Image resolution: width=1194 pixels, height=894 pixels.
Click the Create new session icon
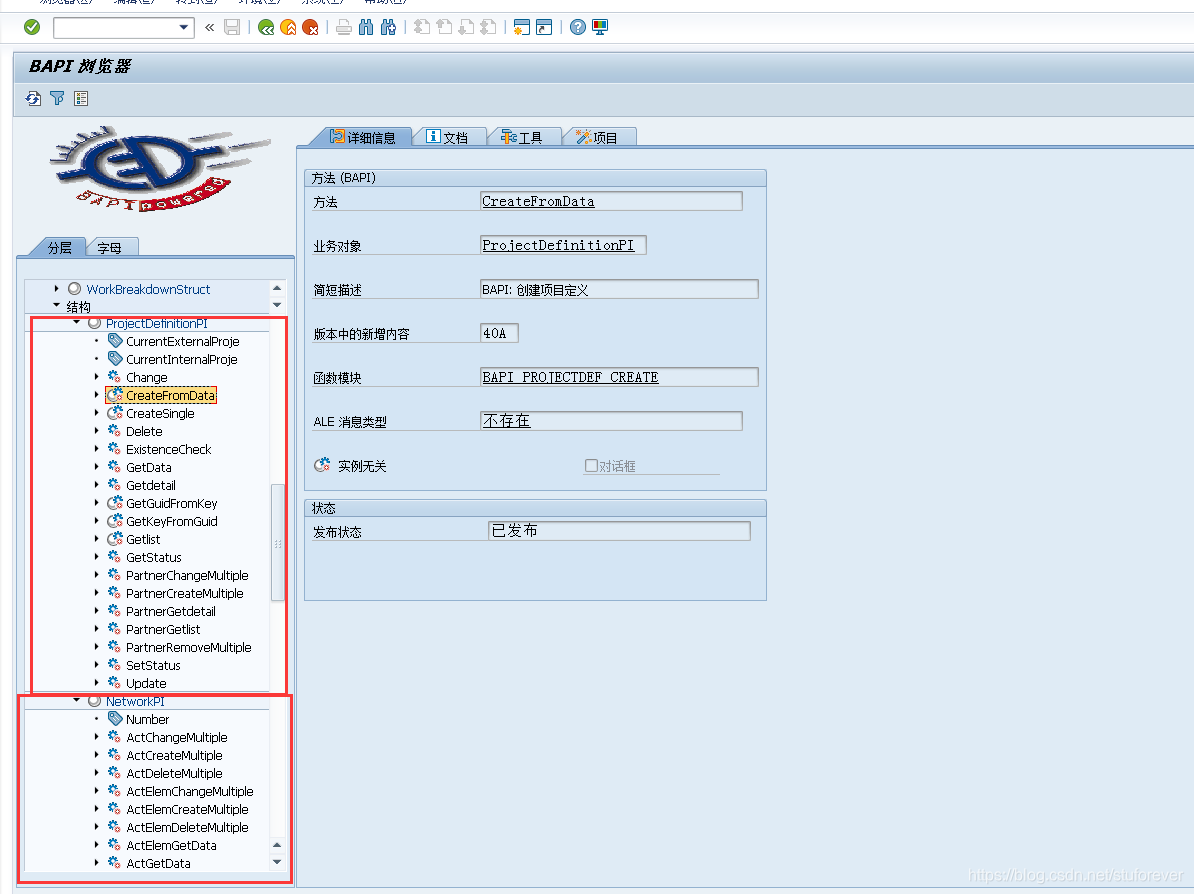522,27
